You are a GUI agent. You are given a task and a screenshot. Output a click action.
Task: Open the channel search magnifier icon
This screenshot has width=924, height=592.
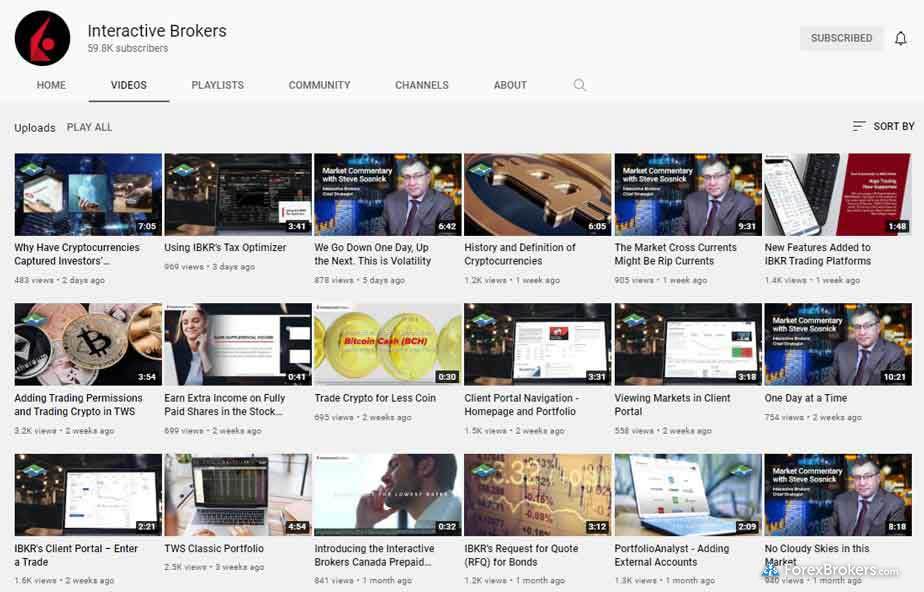coord(580,85)
